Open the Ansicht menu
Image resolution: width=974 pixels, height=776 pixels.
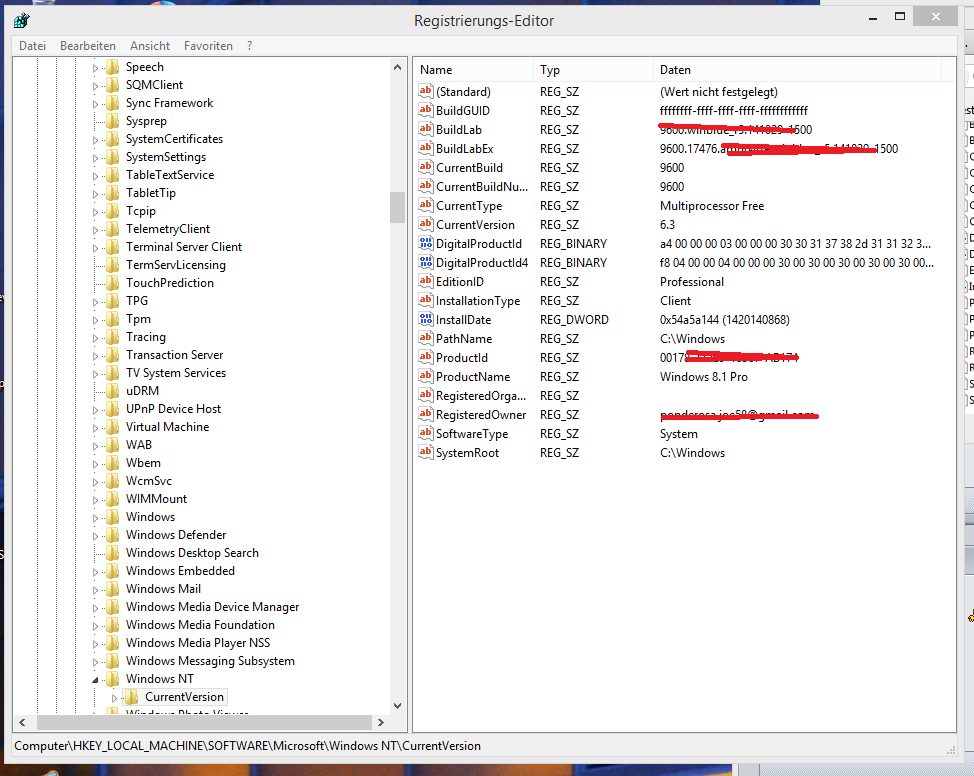coord(150,45)
